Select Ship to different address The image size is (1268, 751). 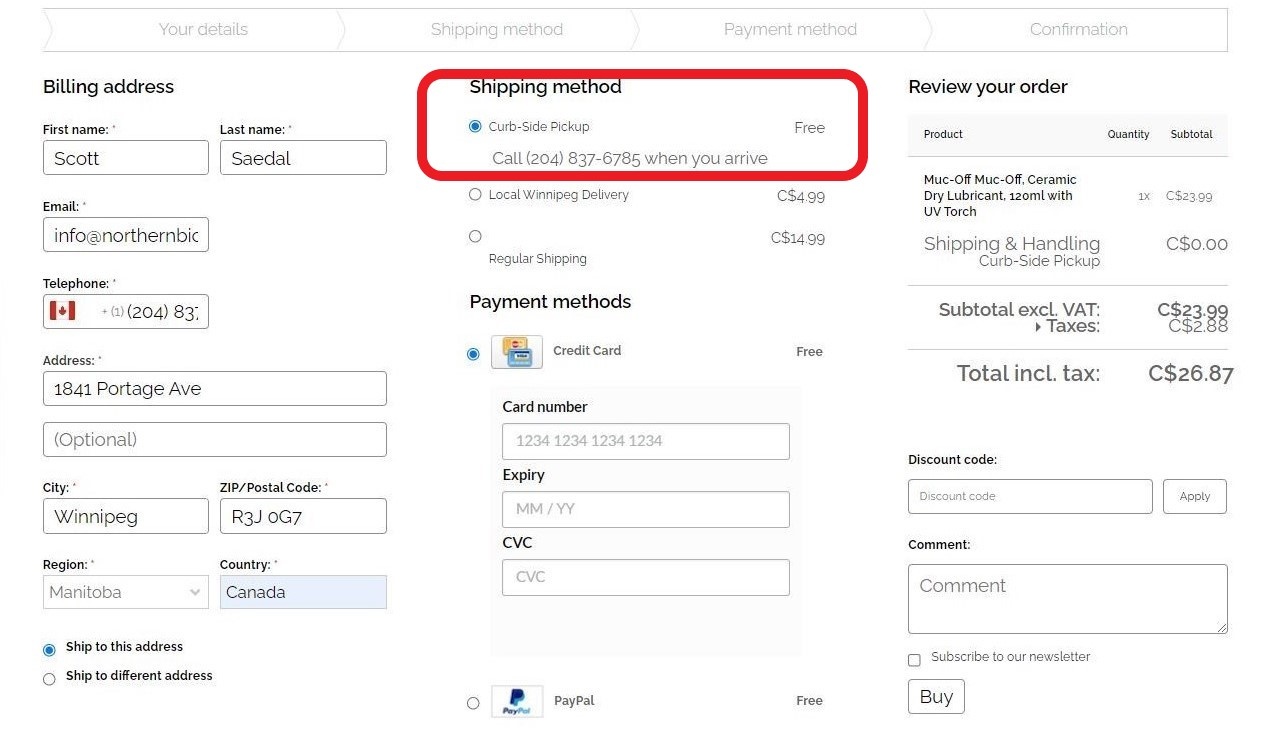coord(49,679)
